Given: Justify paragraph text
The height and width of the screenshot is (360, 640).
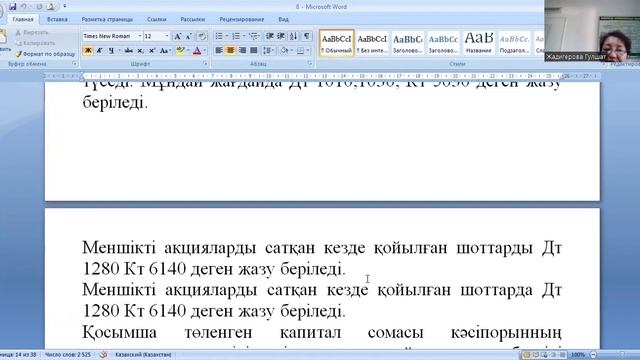Looking at the screenshot, I should [x=254, y=51].
